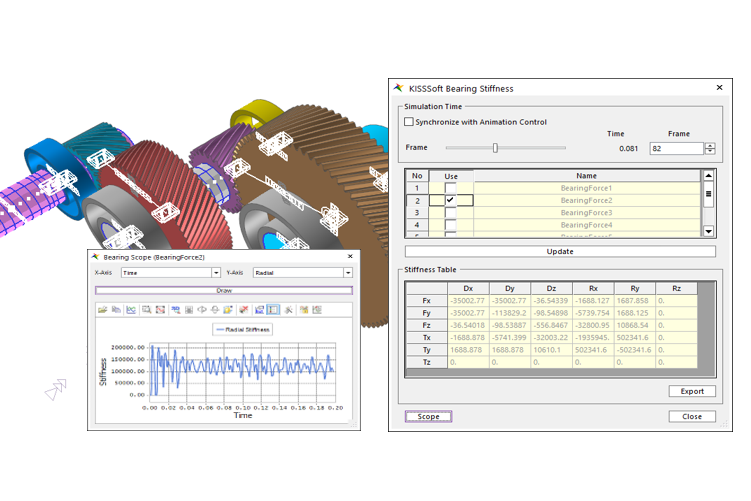Click the 3D zoom icon in scope toolbar
The height and width of the screenshot is (501, 751).
coord(176,310)
